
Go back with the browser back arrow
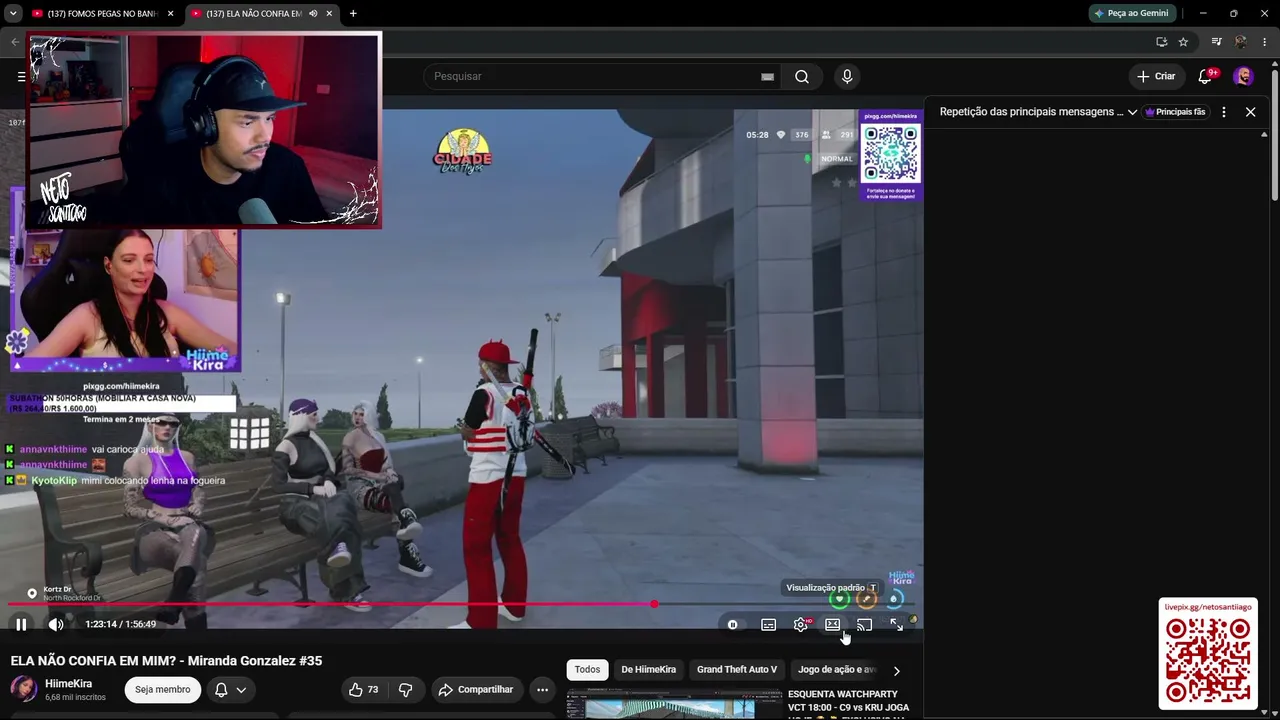pyautogui.click(x=14, y=42)
